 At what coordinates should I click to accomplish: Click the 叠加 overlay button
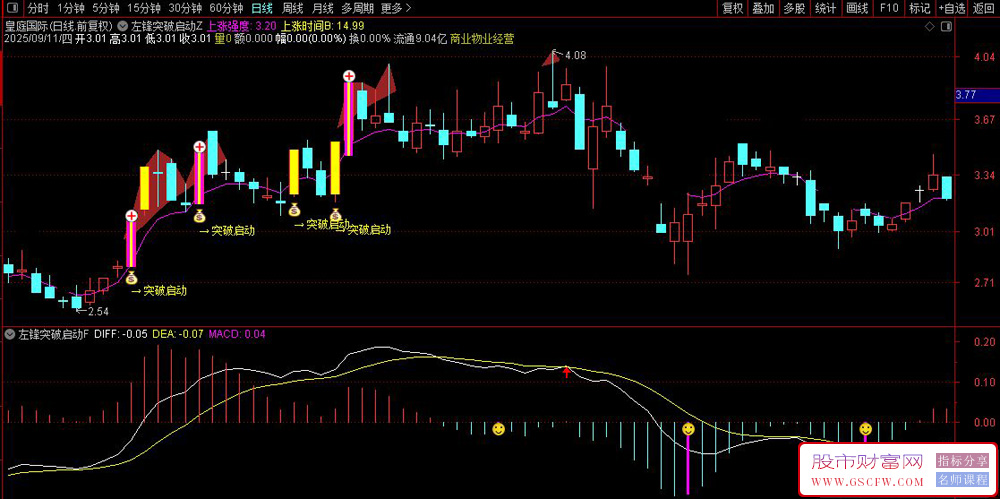tap(763, 8)
